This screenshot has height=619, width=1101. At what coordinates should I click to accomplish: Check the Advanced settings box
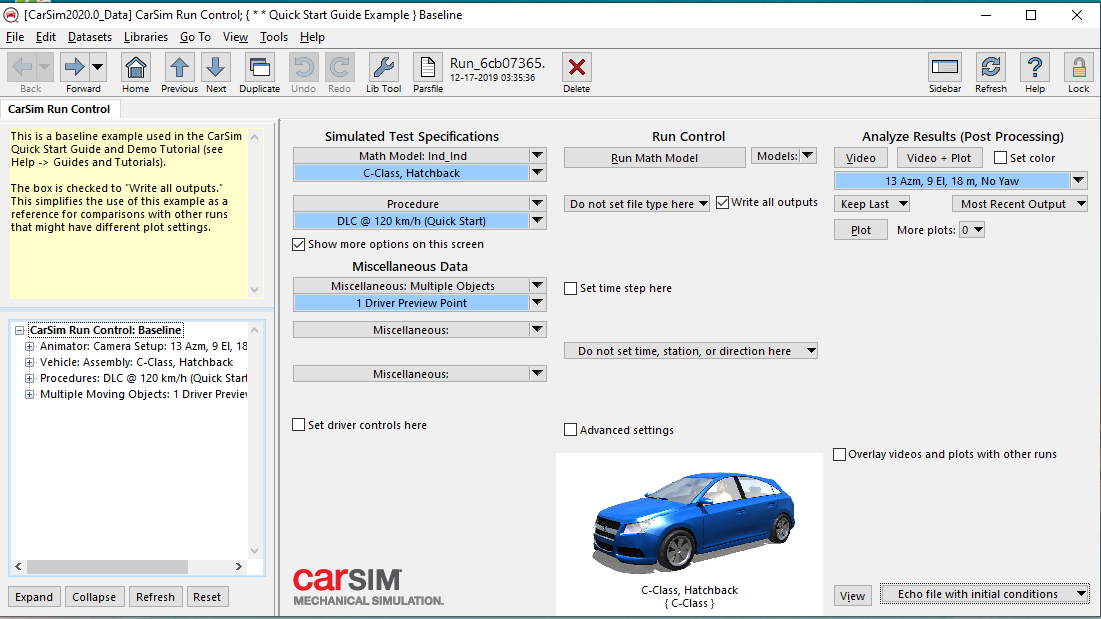(571, 430)
